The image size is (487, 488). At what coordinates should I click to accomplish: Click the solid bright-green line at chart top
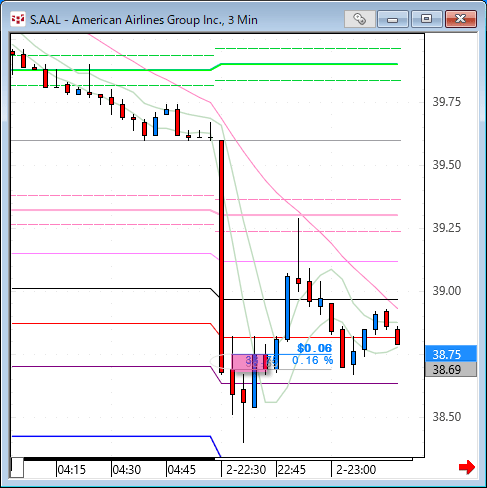205,68
